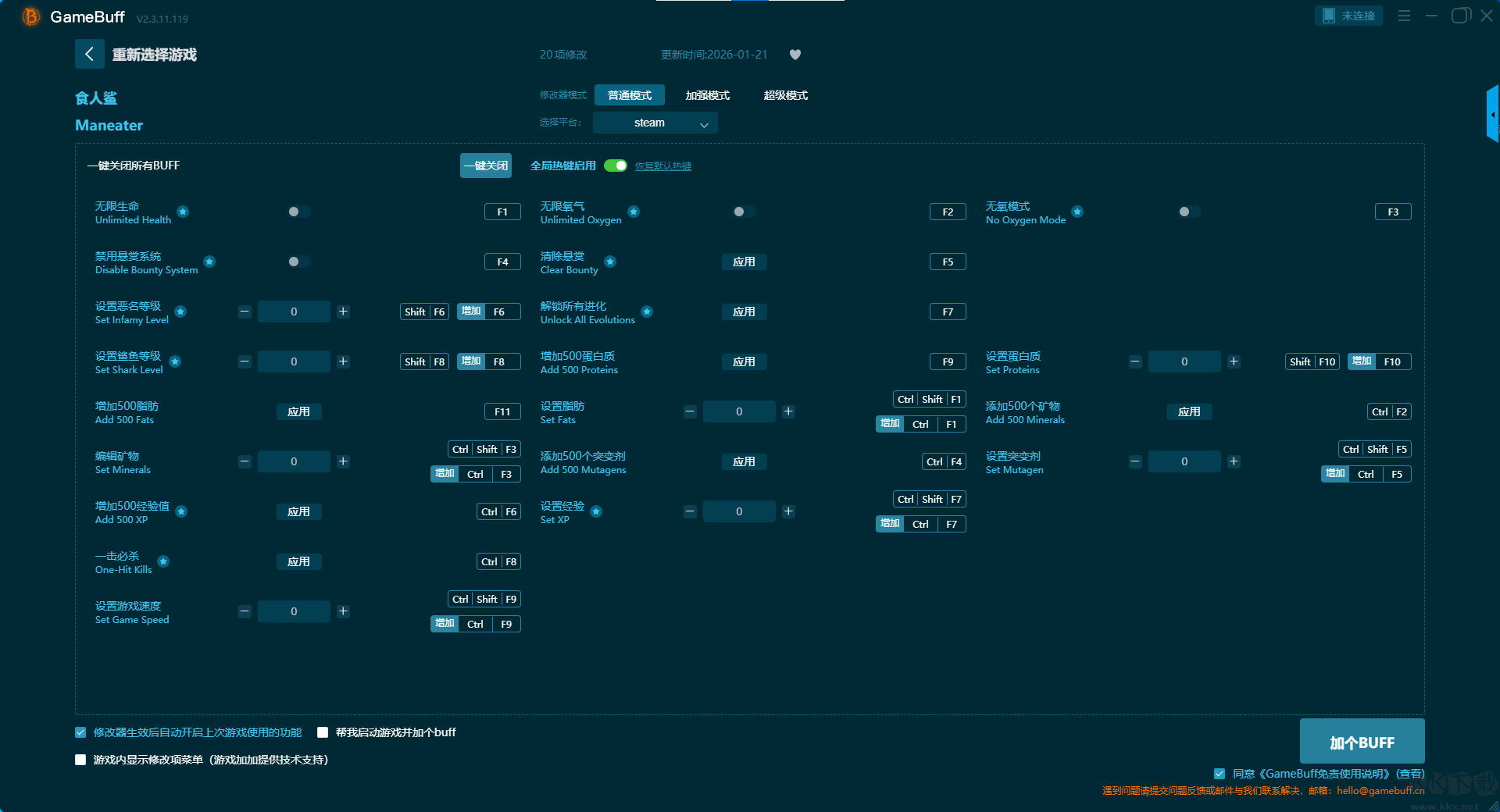Click the minus icon for Set Proteins
The image size is (1500, 812).
coord(1135,361)
